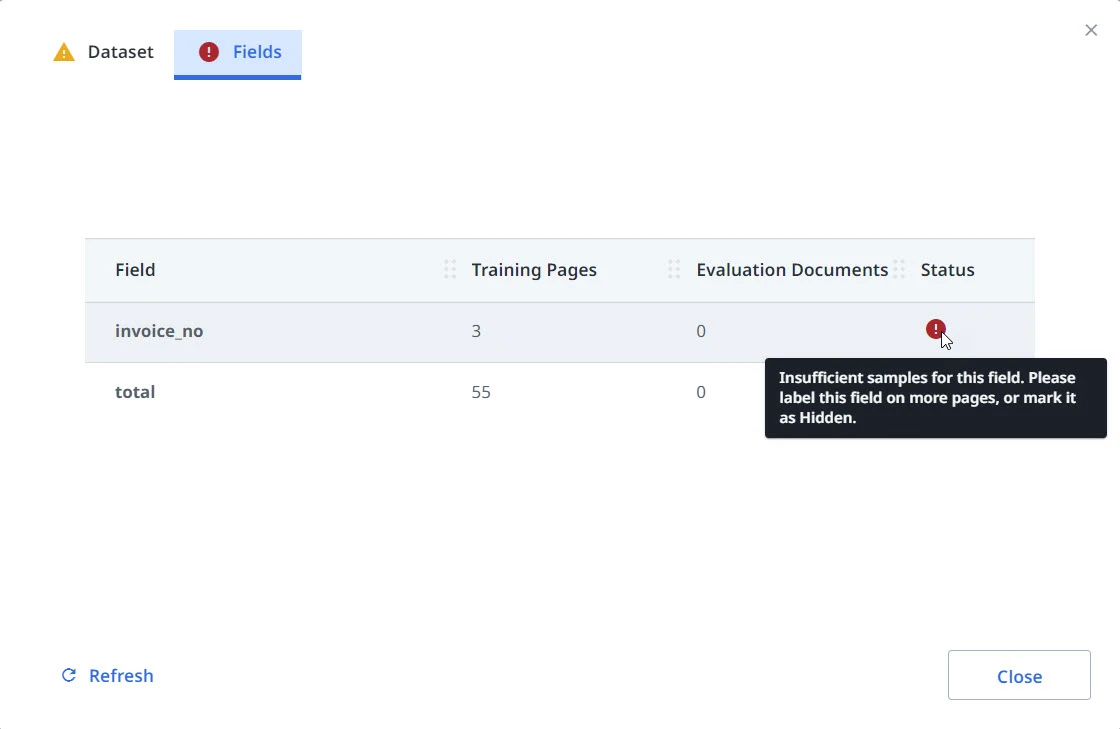Dismiss dialog with the X icon
This screenshot has height=729, width=1120.
tap(1091, 30)
